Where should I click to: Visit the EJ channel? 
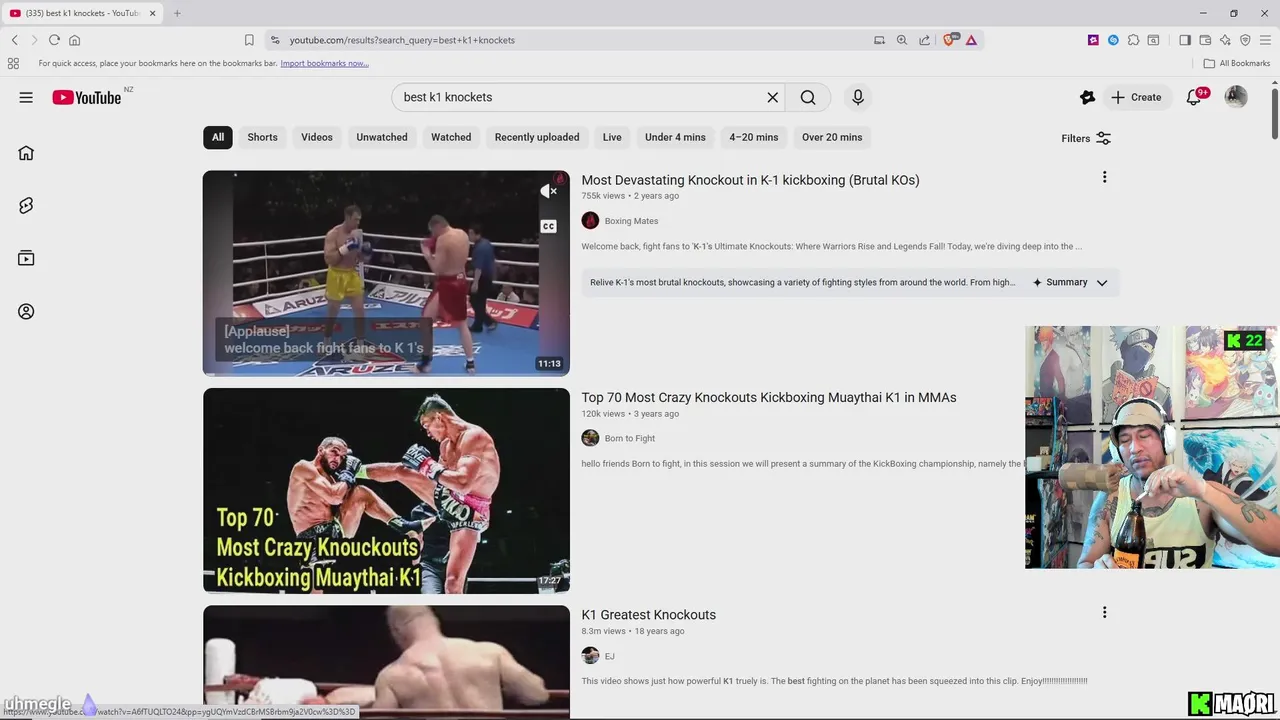pos(609,656)
